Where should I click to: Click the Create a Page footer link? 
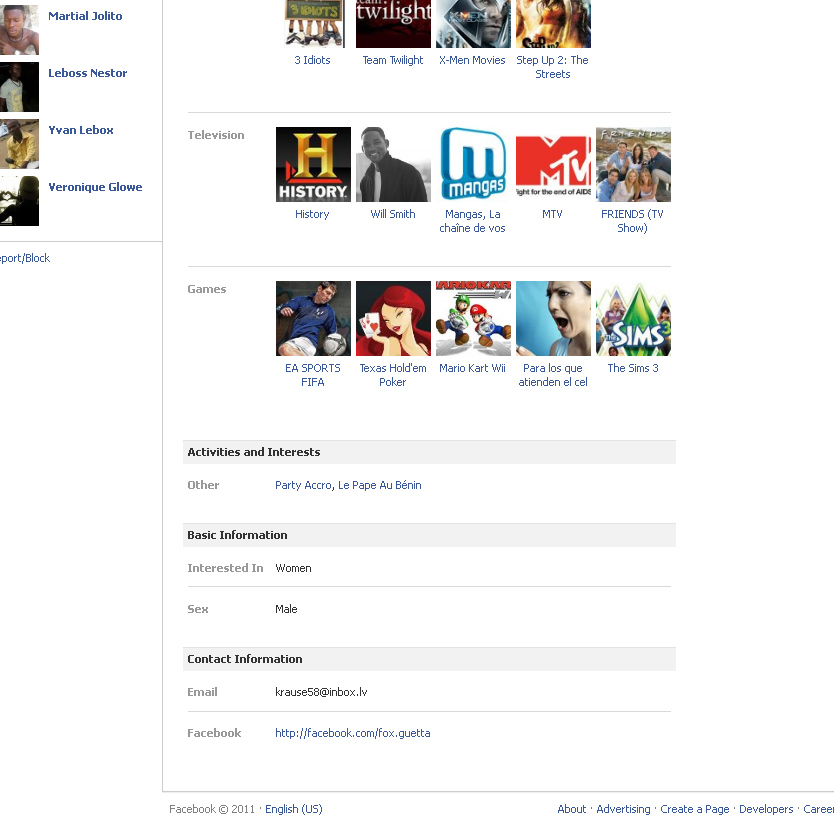pyautogui.click(x=694, y=809)
